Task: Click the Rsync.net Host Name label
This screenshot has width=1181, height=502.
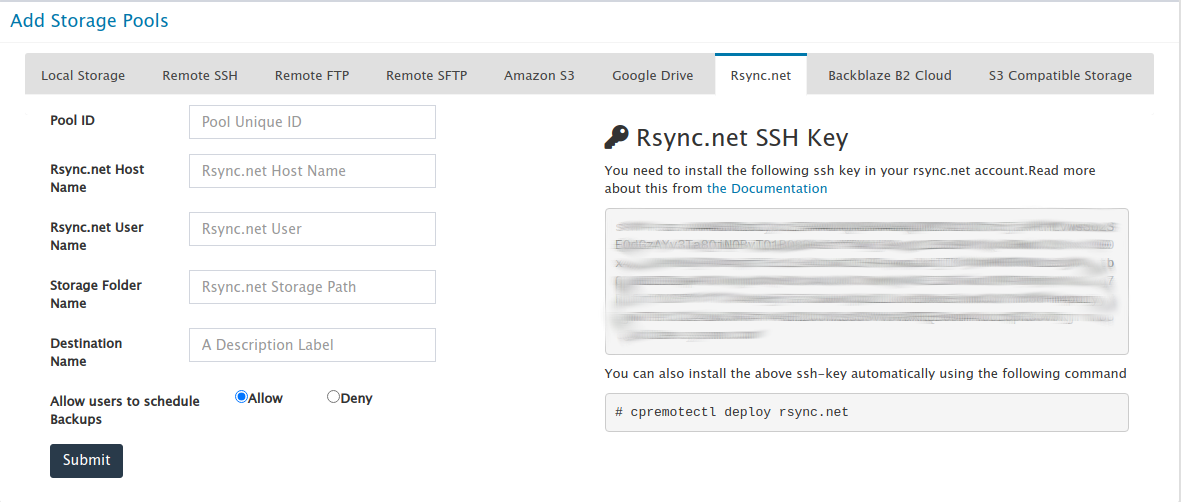Action: pyautogui.click(x=97, y=178)
